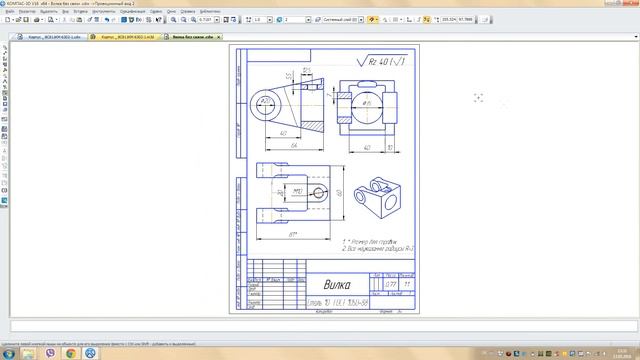This screenshot has width=640, height=360.
Task: Click the context Help arrow-question icon
Action: [x=158, y=20]
